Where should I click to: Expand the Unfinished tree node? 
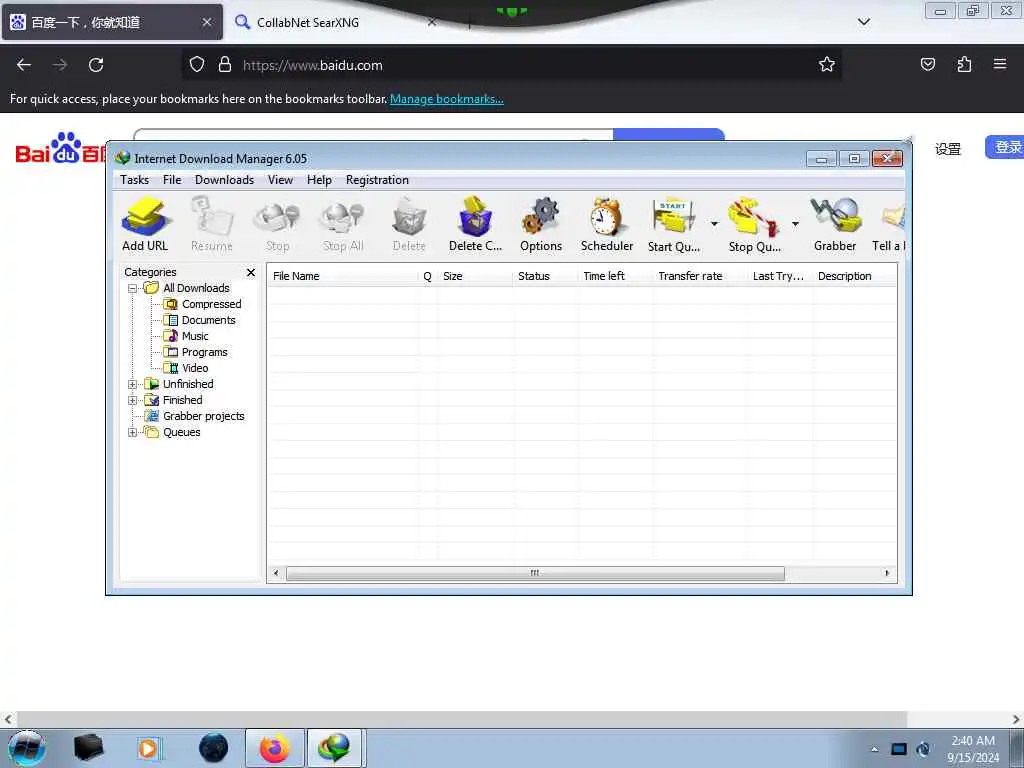coord(133,384)
